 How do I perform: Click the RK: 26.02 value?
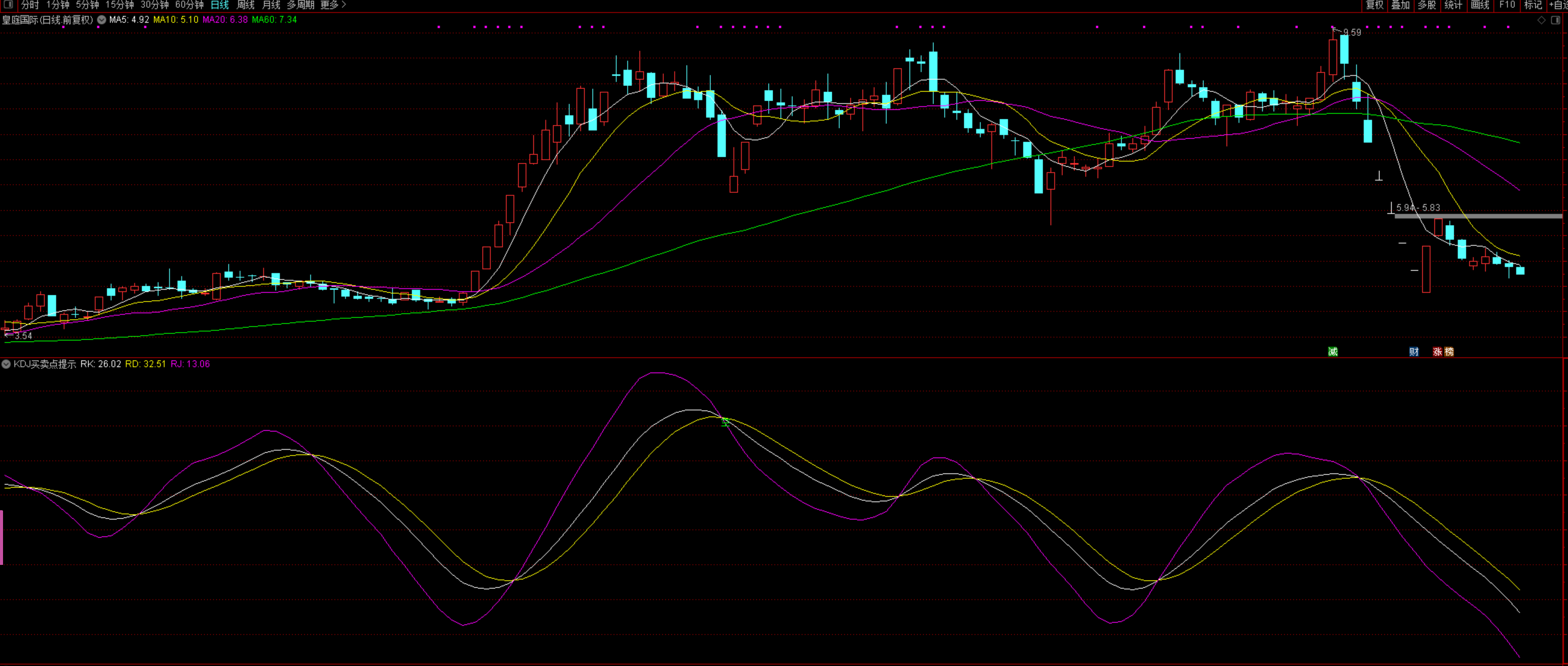pos(101,364)
